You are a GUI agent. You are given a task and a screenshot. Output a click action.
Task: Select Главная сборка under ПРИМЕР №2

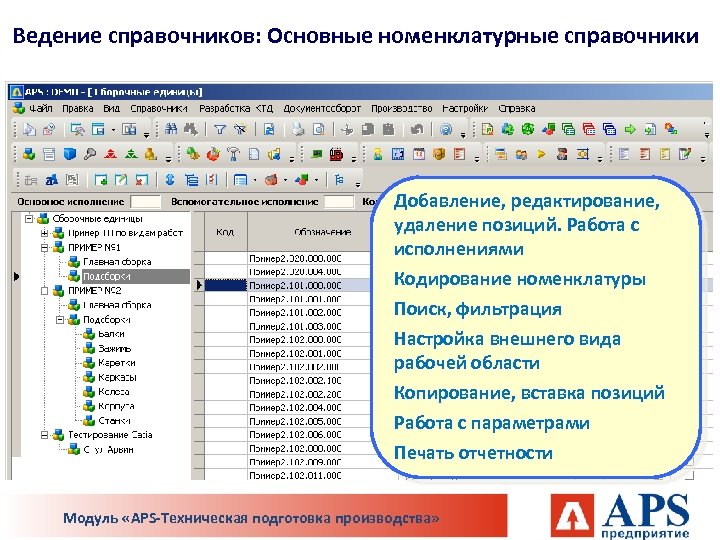pyautogui.click(x=117, y=305)
